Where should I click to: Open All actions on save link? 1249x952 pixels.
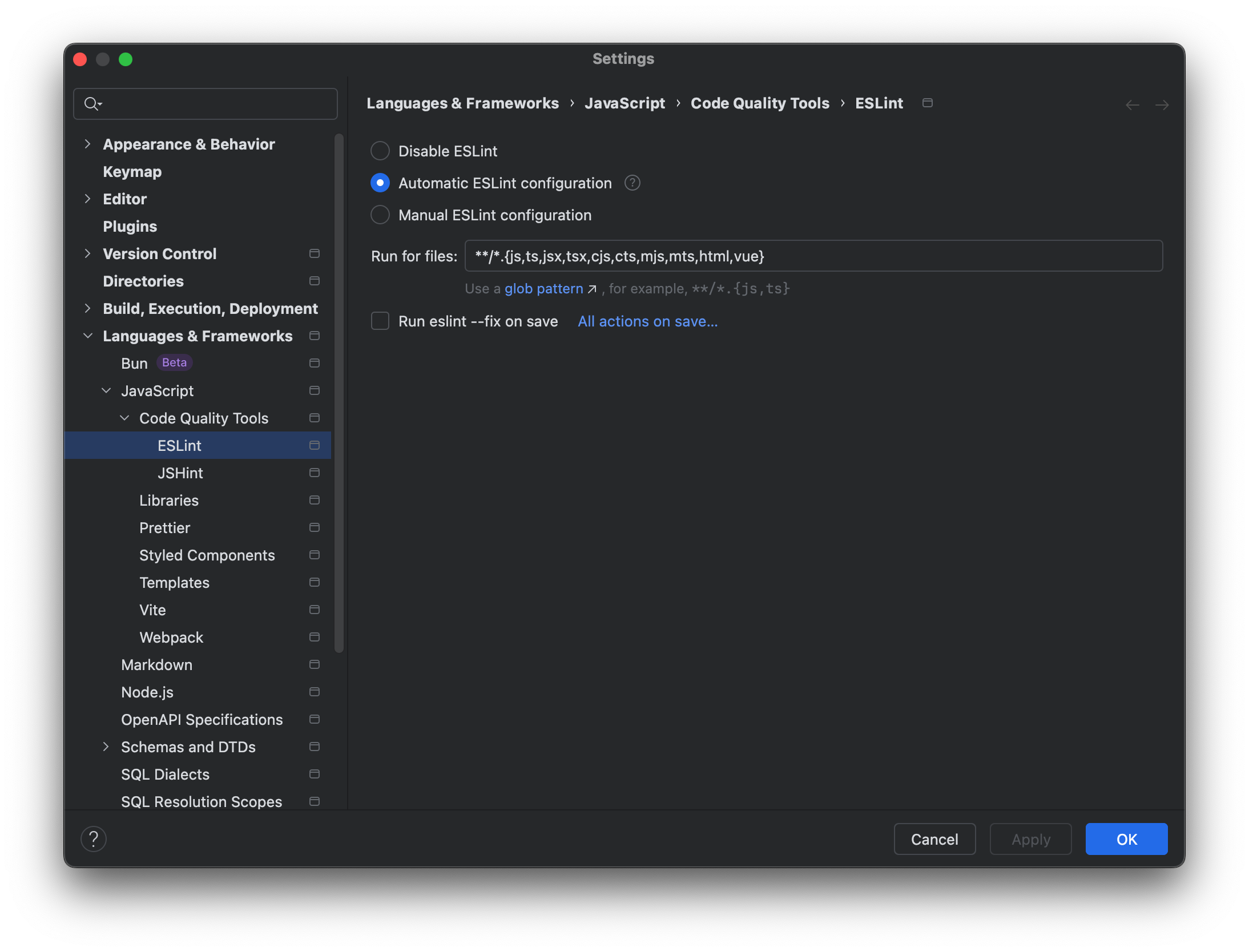pyautogui.click(x=647, y=321)
